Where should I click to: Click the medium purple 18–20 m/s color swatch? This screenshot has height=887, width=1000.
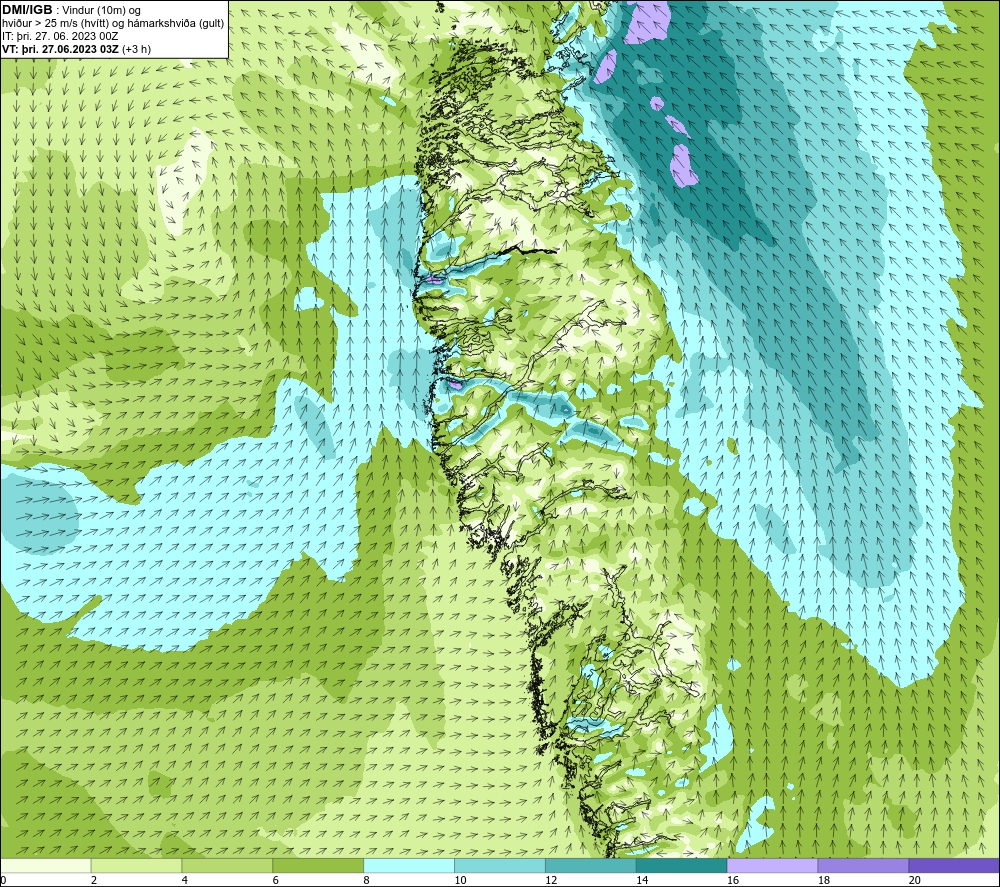[x=864, y=865]
